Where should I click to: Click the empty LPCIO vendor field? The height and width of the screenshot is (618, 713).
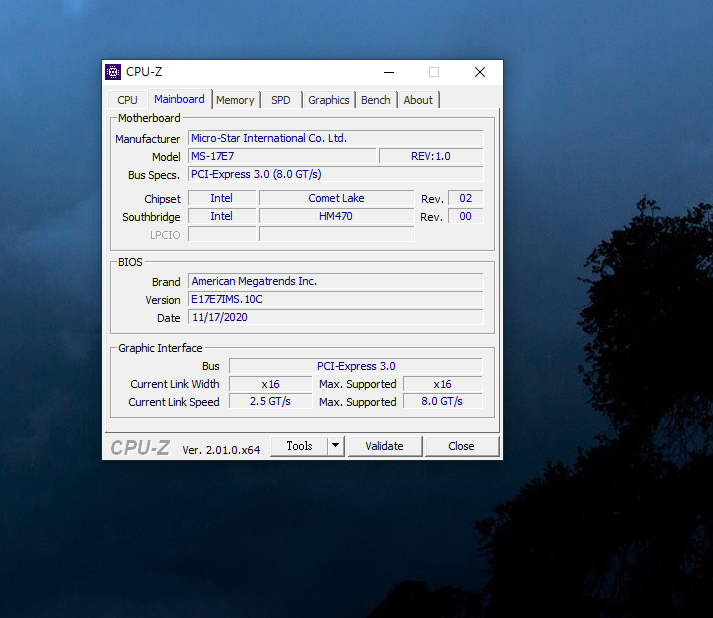(222, 234)
